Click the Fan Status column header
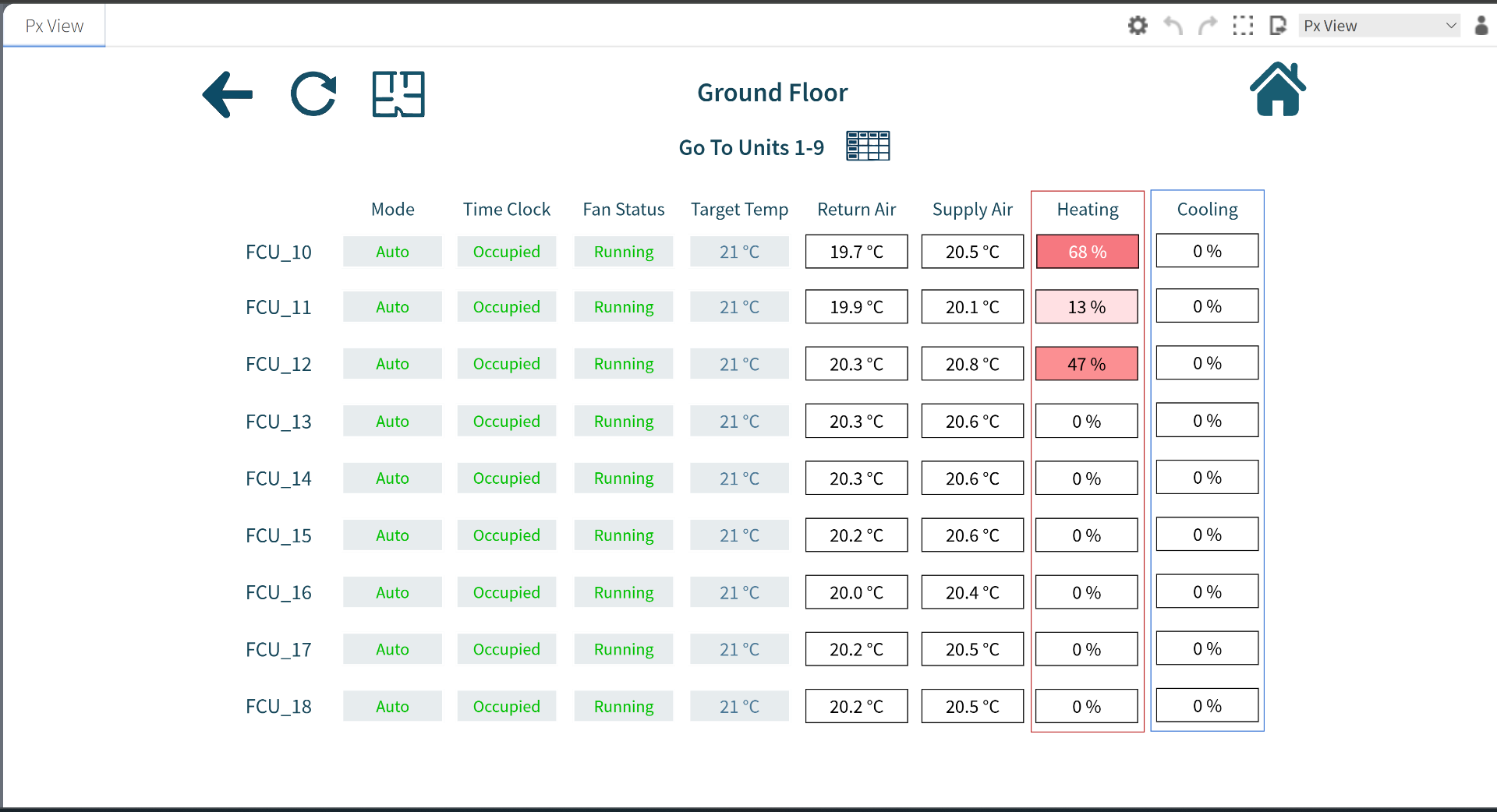The height and width of the screenshot is (812, 1497). point(624,210)
